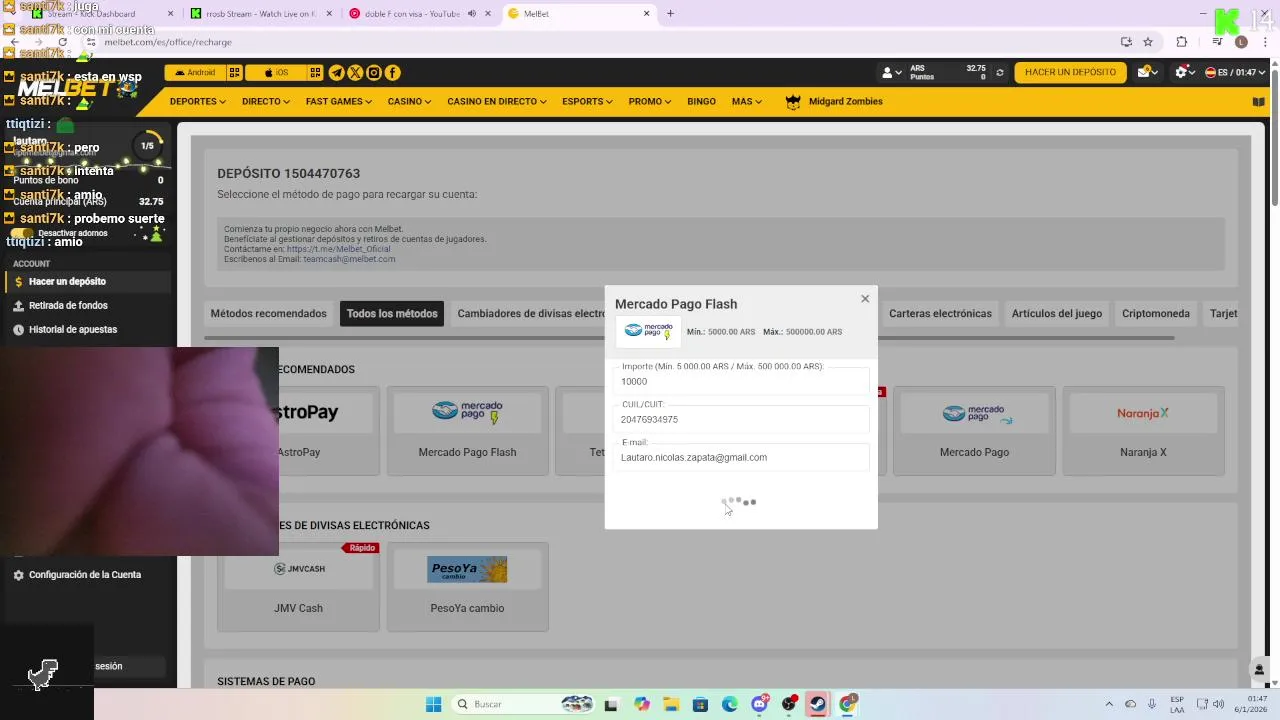
Task: Select Todos los métodos tab
Action: click(x=392, y=314)
